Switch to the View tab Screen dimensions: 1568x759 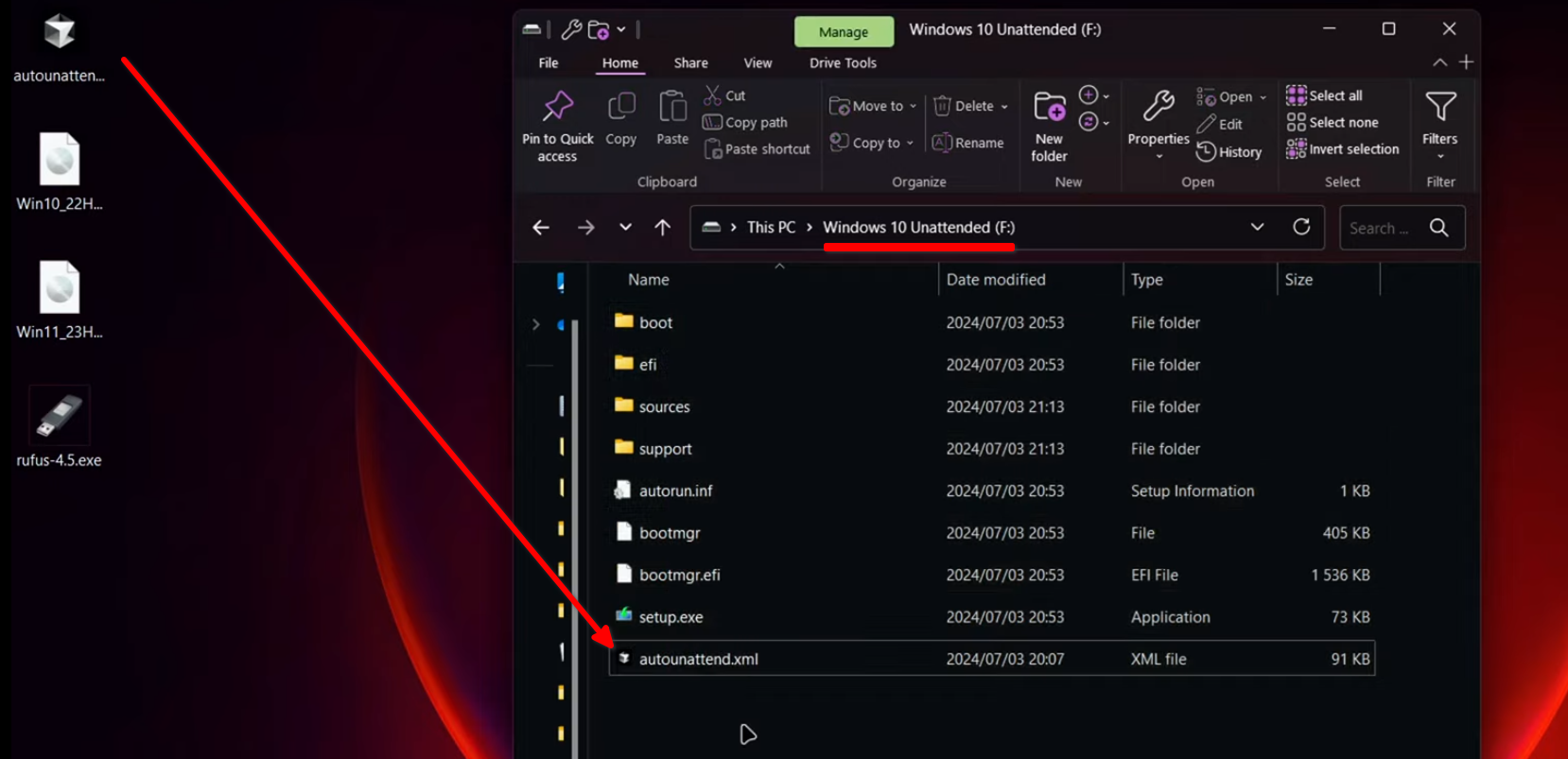click(x=758, y=62)
